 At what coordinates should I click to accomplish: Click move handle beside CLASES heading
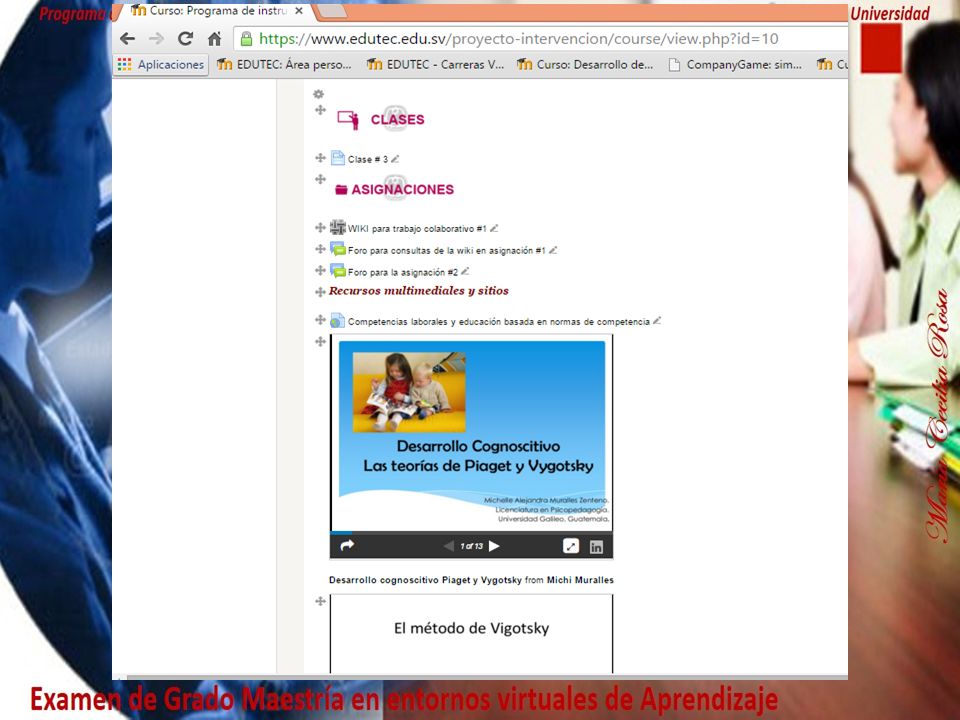point(320,110)
